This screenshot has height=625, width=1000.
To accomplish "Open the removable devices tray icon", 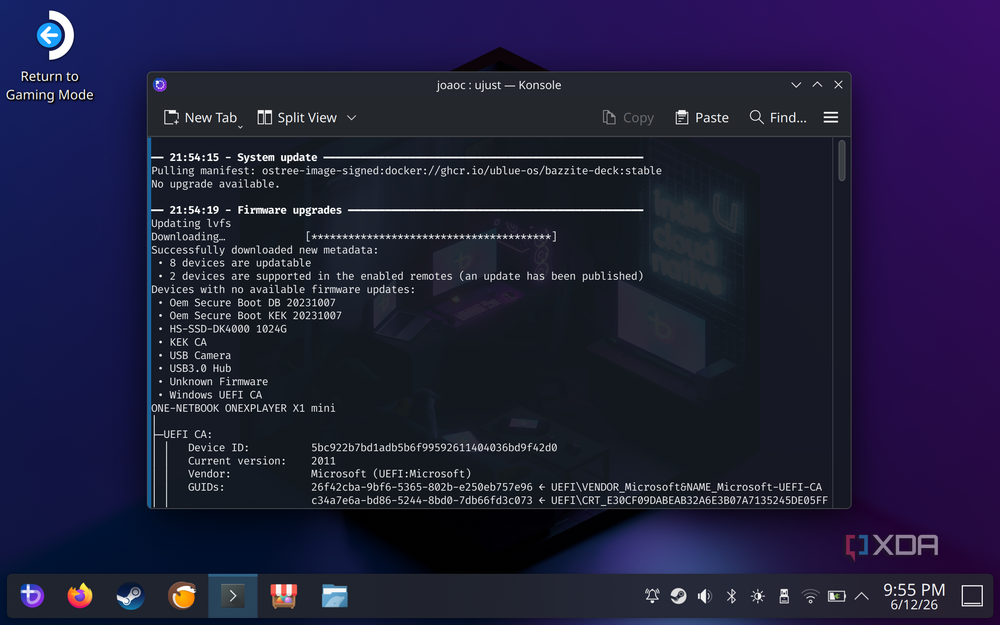I will [784, 596].
